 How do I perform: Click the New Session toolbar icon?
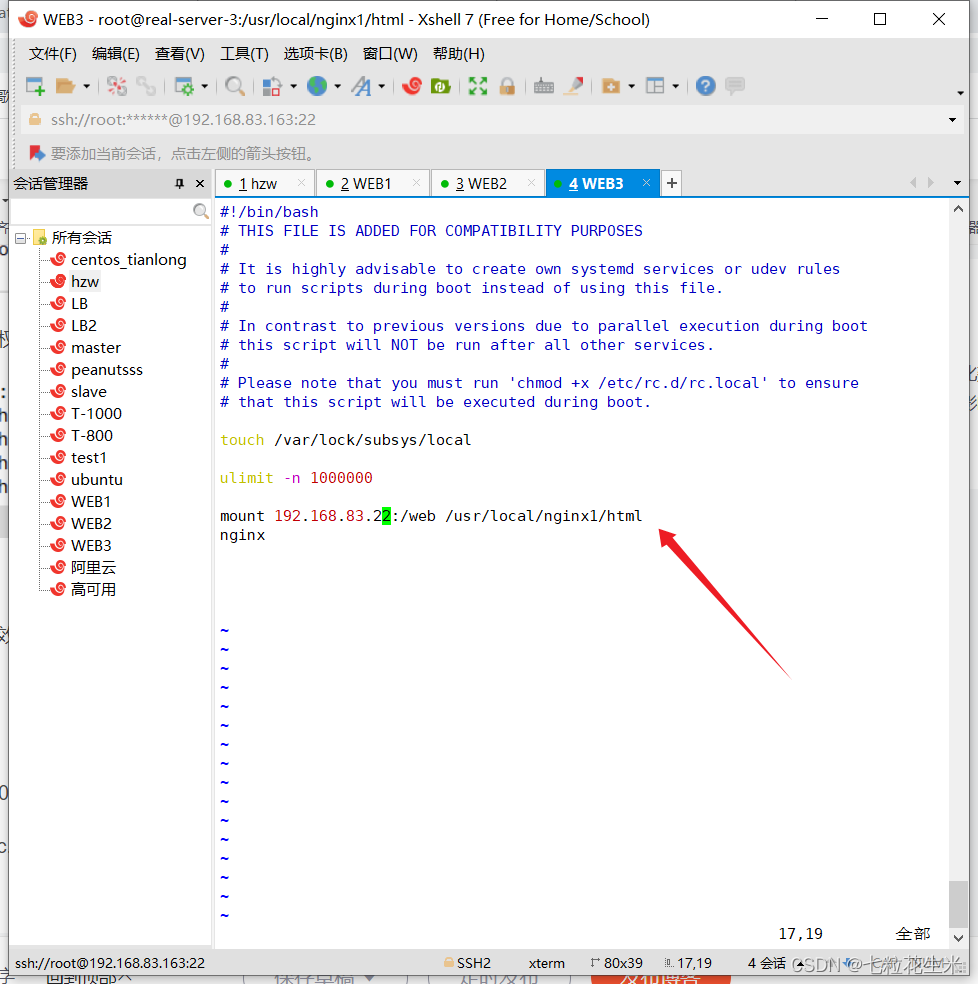(35, 86)
